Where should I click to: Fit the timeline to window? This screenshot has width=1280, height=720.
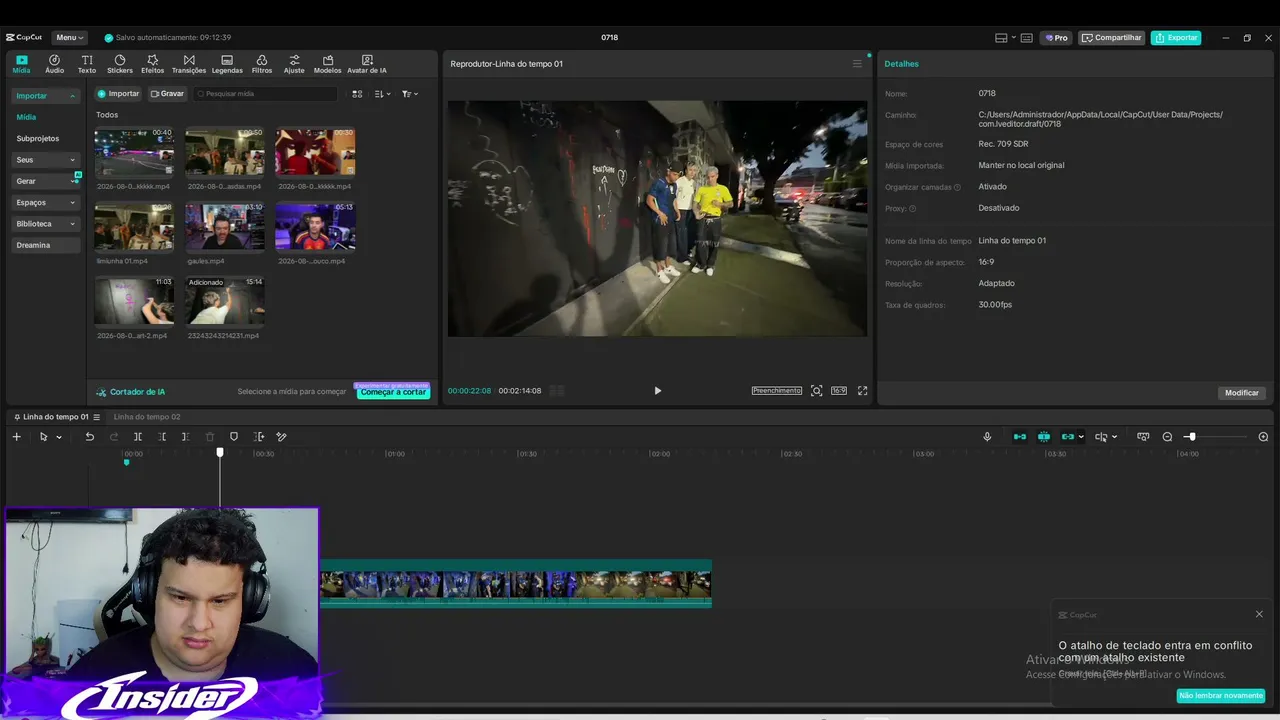click(1143, 437)
